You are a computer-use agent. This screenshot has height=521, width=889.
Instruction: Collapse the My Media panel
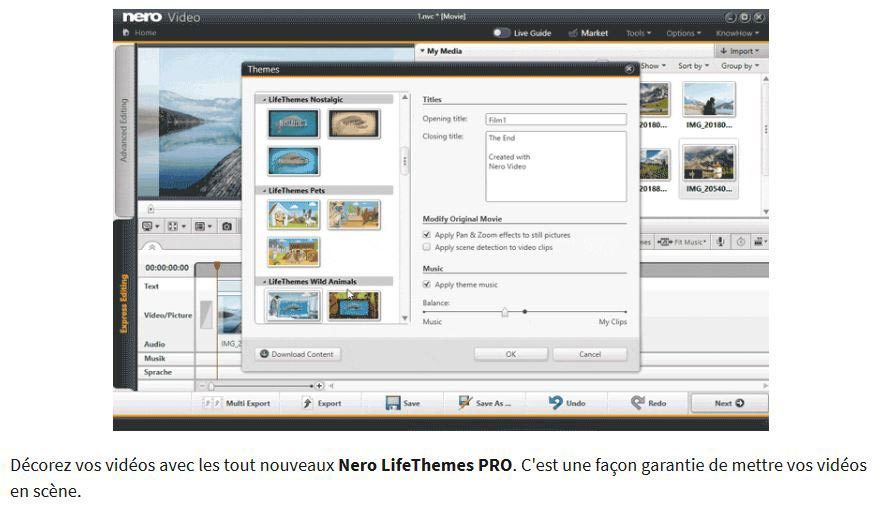(x=422, y=51)
